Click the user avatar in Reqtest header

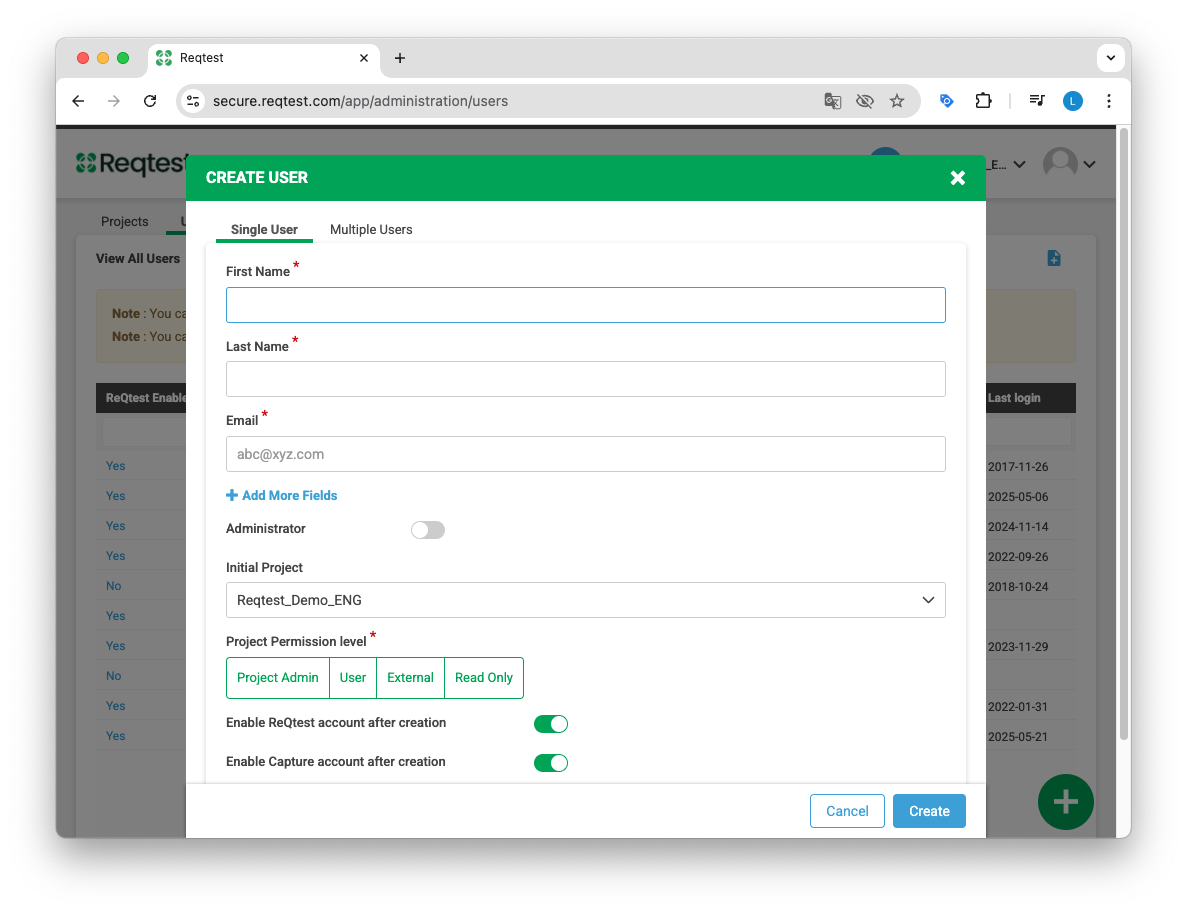pos(1060,163)
